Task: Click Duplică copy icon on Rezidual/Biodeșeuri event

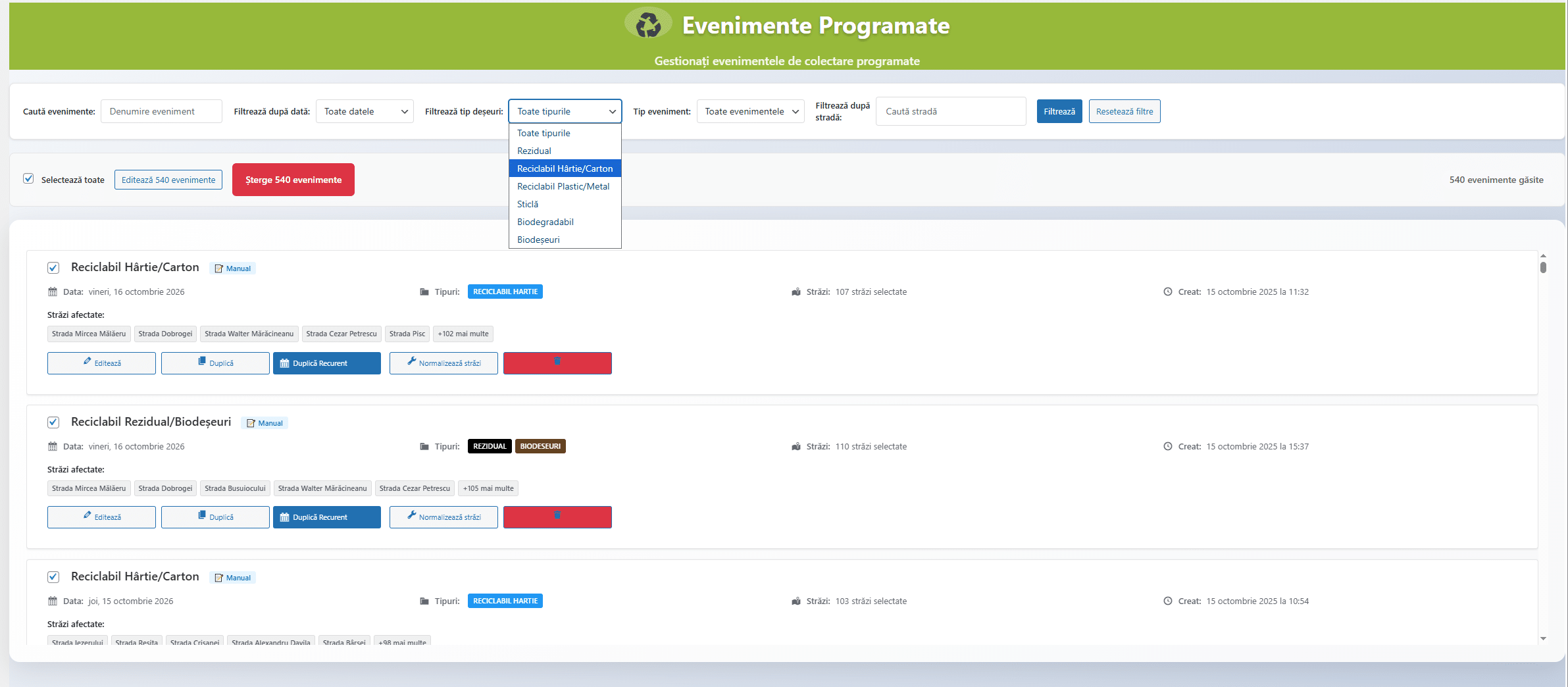Action: tap(202, 516)
